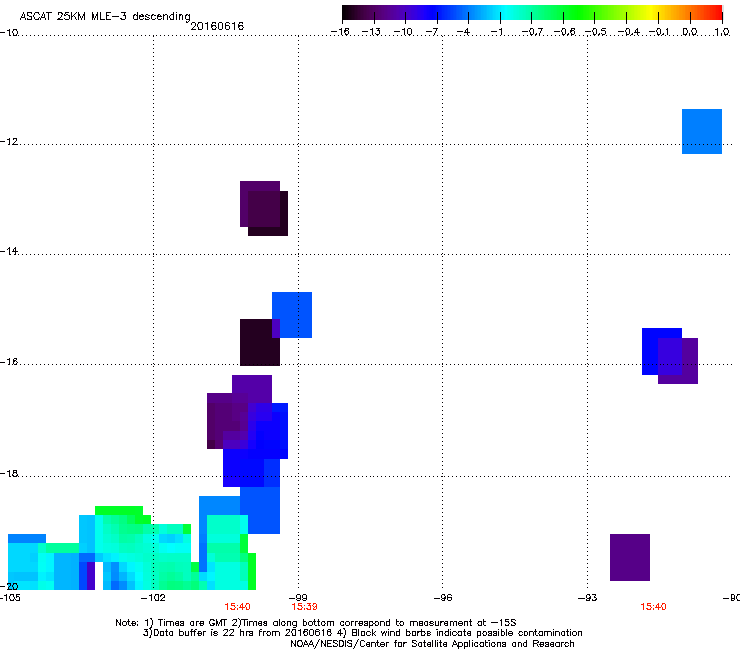The image size is (740, 650).
Task: Click the 'Times are GMT' note line
Action: tap(315, 623)
